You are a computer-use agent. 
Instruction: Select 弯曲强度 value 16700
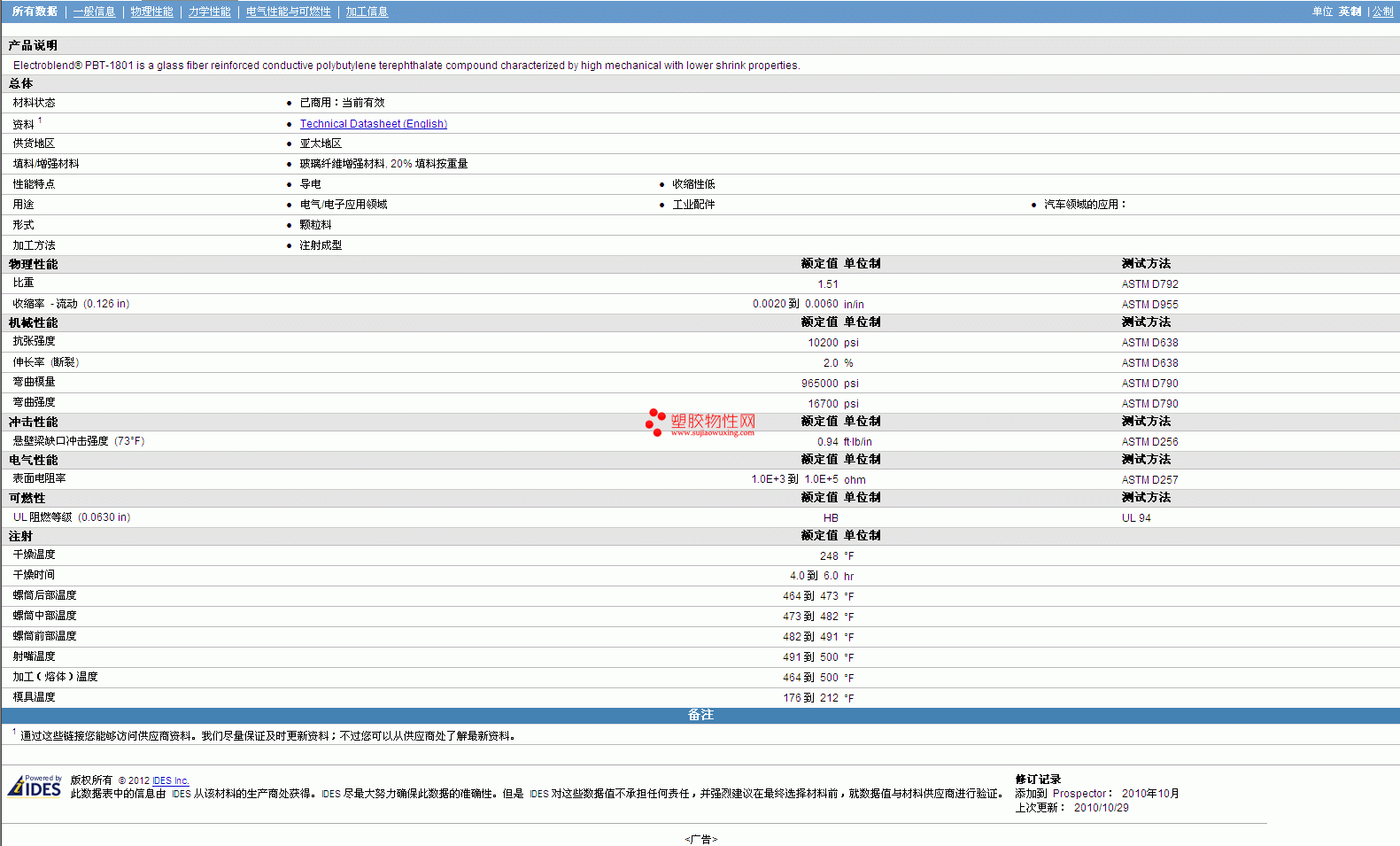coord(823,404)
